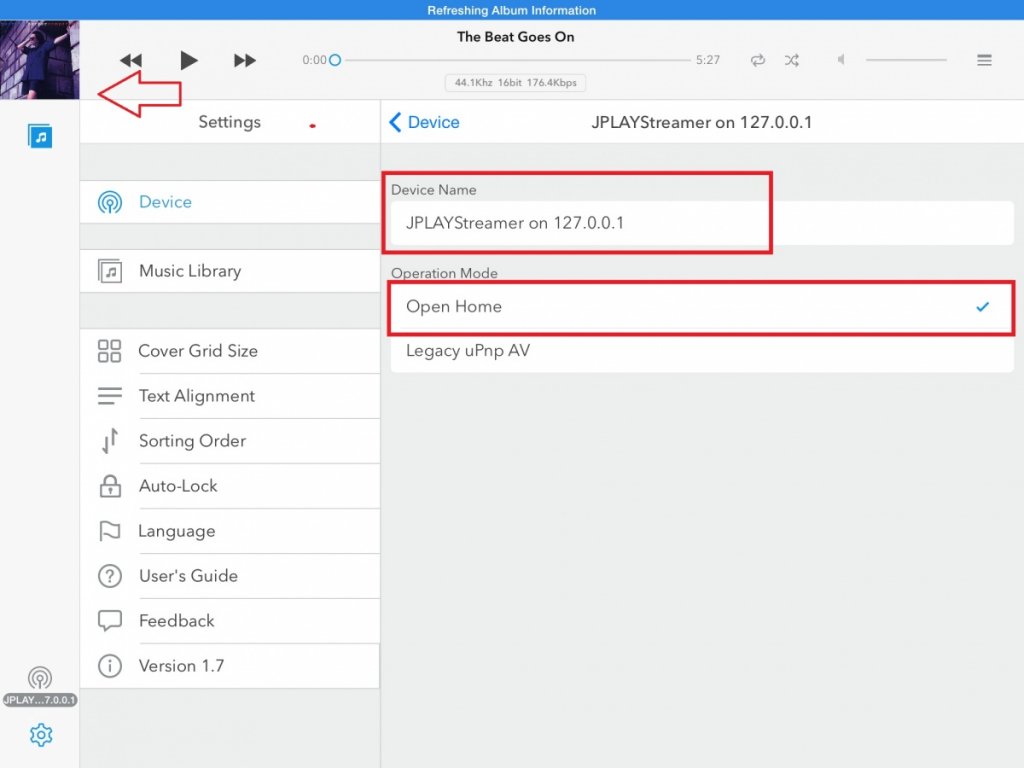Click the audio format info badge 44.1Khz
Image resolution: width=1024 pixels, height=768 pixels.
(515, 83)
